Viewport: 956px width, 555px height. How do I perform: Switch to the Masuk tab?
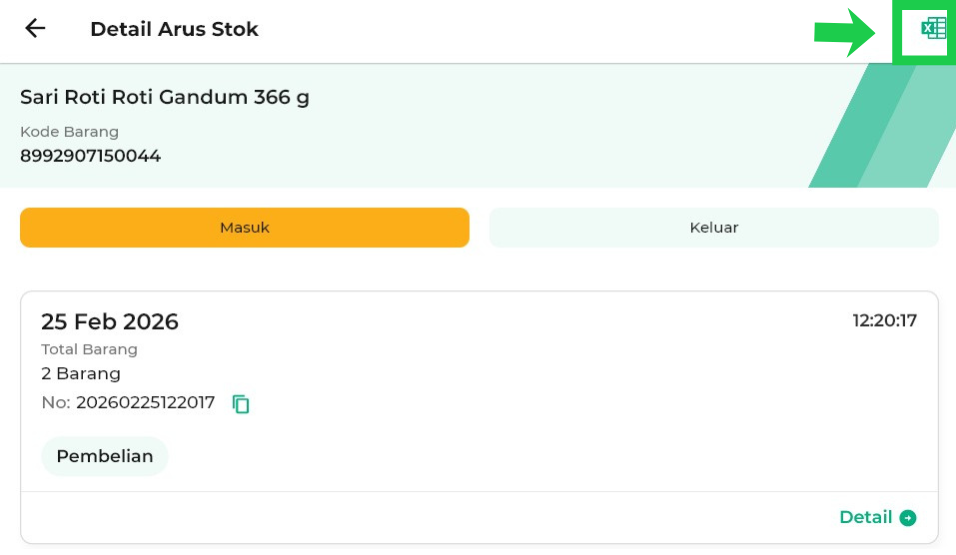[x=244, y=228]
